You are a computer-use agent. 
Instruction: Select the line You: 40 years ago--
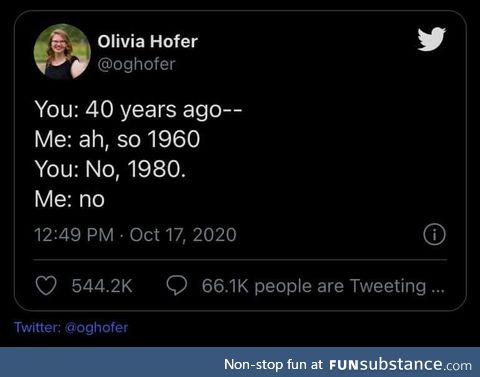[138, 110]
